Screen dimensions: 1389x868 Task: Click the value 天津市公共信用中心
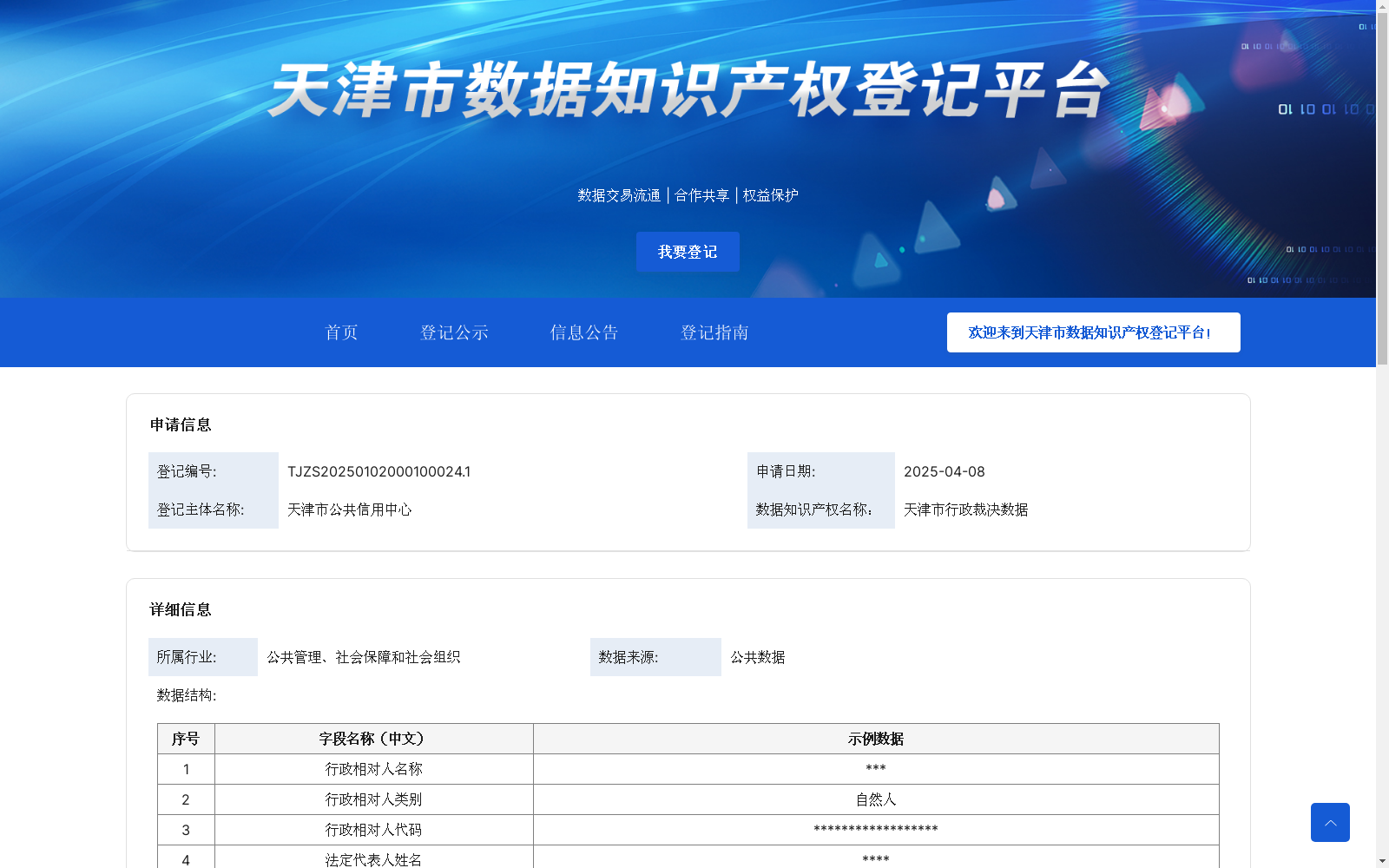coord(350,510)
